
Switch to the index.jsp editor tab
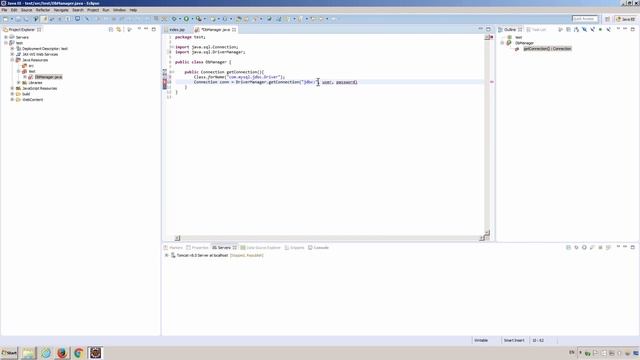177,30
